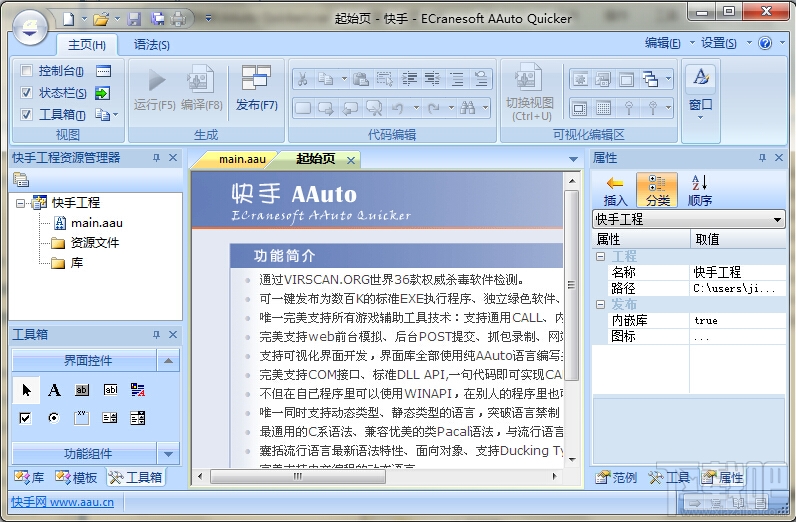
Task: Click the 发布(F7) publish button
Action: tap(256, 88)
